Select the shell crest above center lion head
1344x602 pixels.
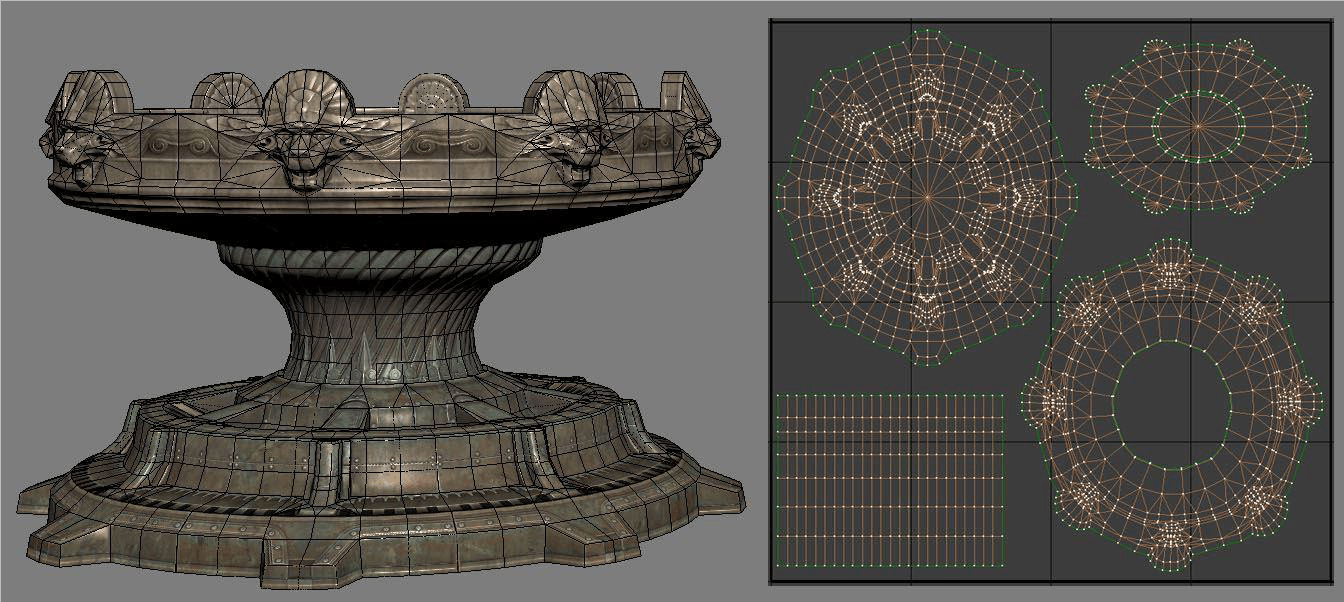[x=296, y=97]
